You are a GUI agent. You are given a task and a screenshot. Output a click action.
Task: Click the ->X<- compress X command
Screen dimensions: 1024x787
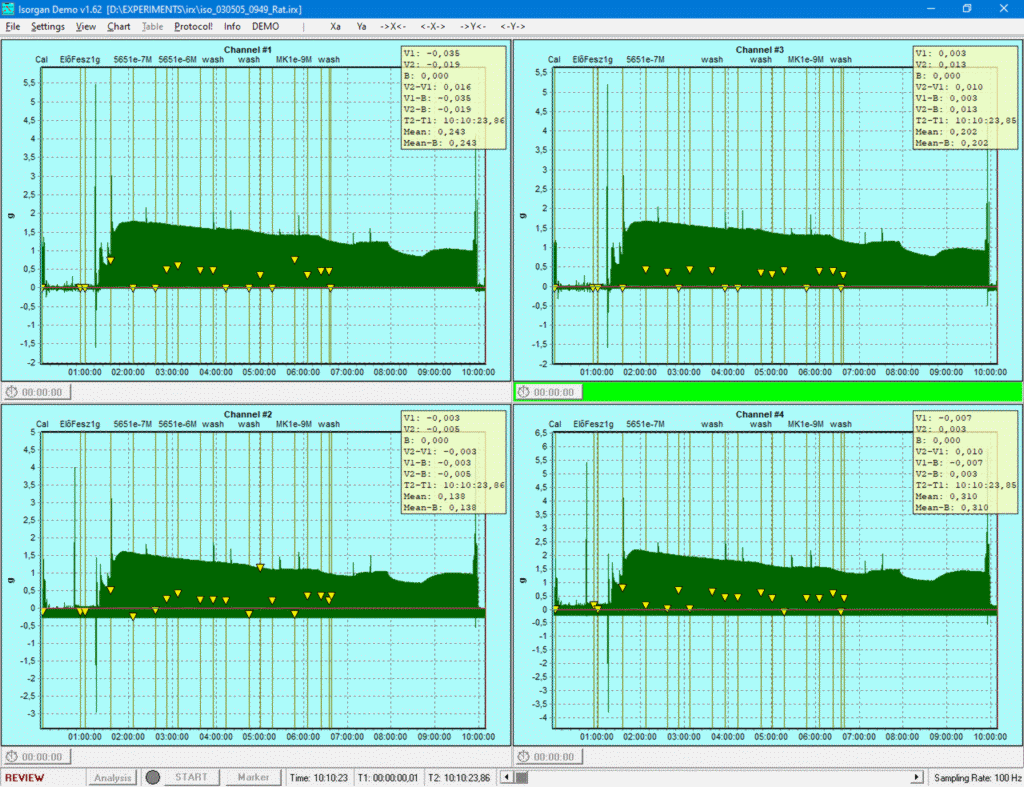pyautogui.click(x=393, y=27)
